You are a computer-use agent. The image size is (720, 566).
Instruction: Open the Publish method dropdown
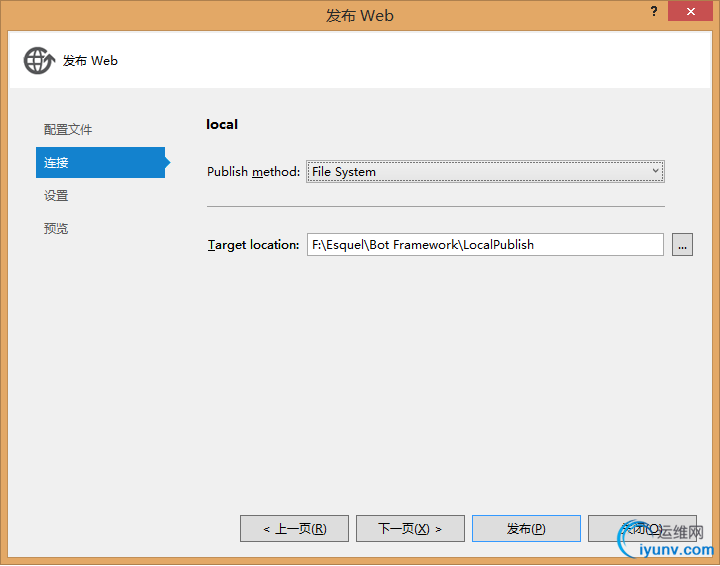[485, 171]
